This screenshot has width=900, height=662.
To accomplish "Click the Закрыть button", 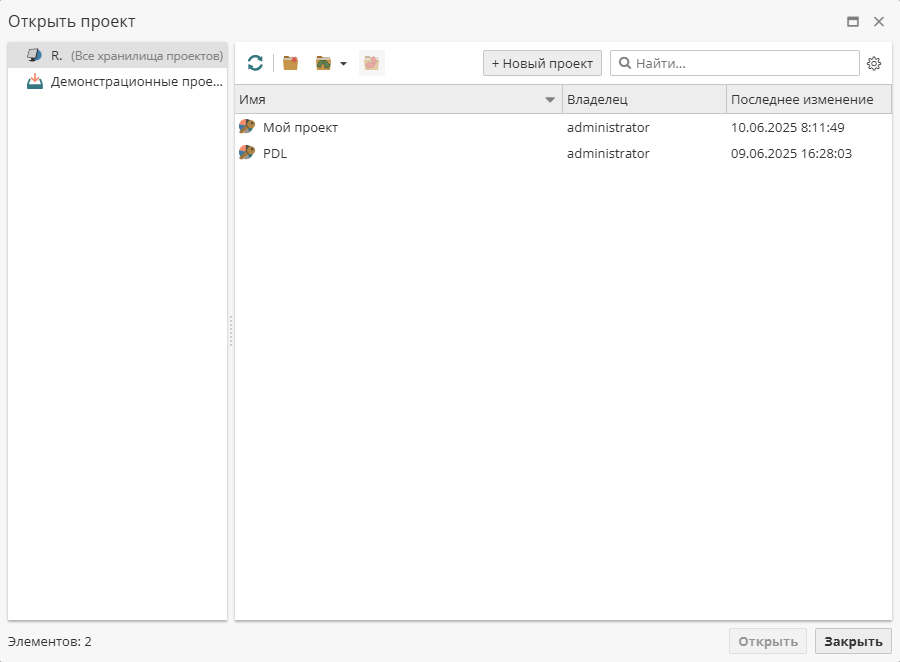I will [x=854, y=641].
